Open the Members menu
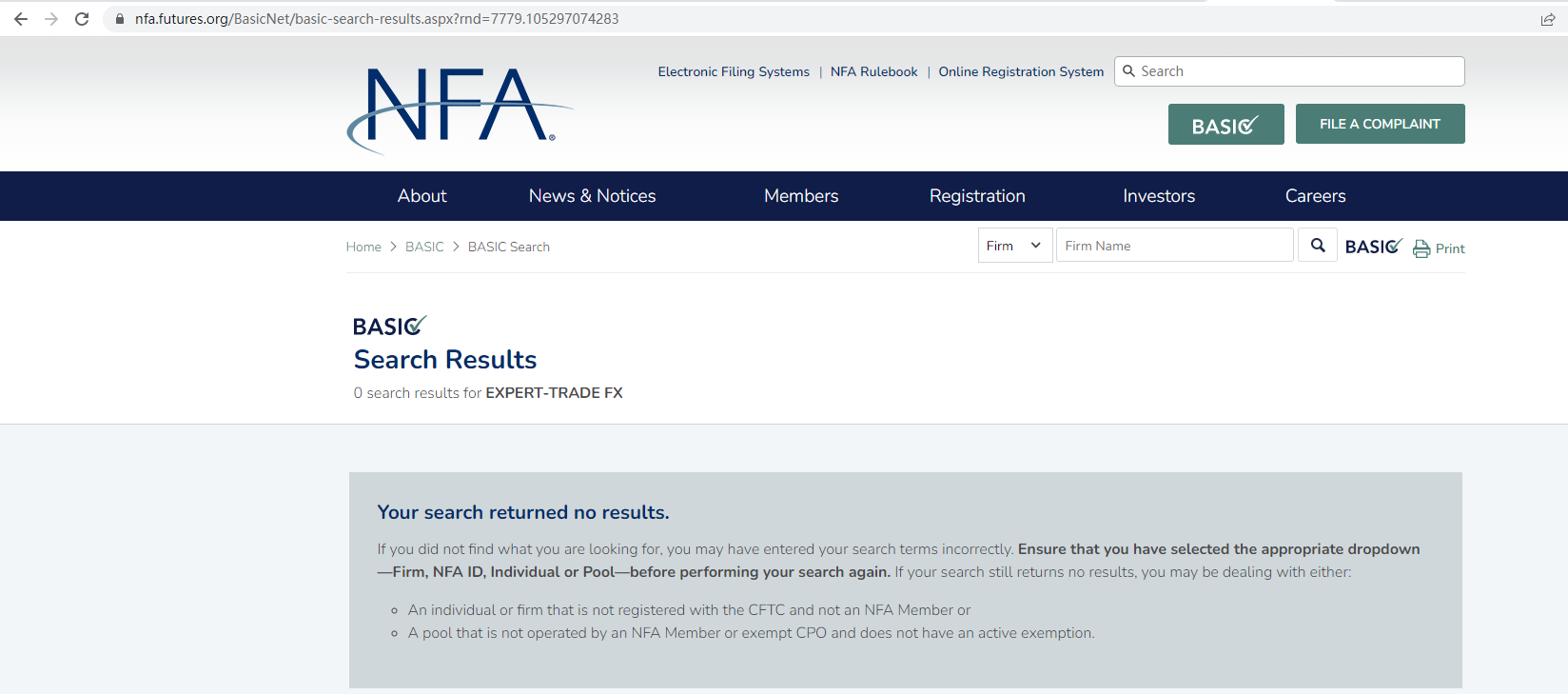Image resolution: width=1568 pixels, height=694 pixels. [x=801, y=196]
